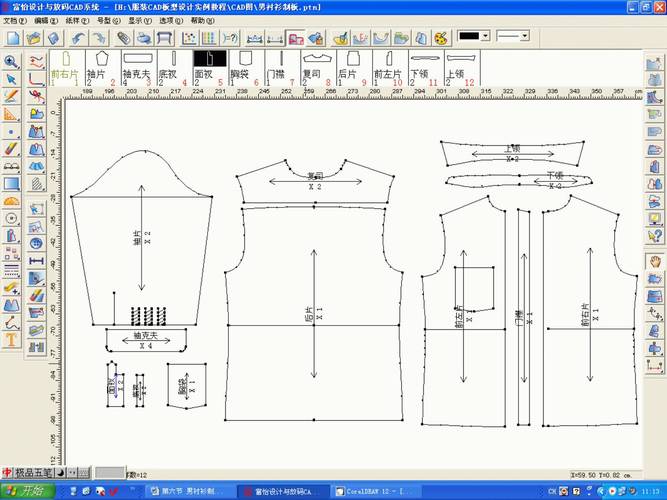Select the 胸袋 pattern piece thumbnail
Viewport: 667px width, 500px height.
point(246,68)
